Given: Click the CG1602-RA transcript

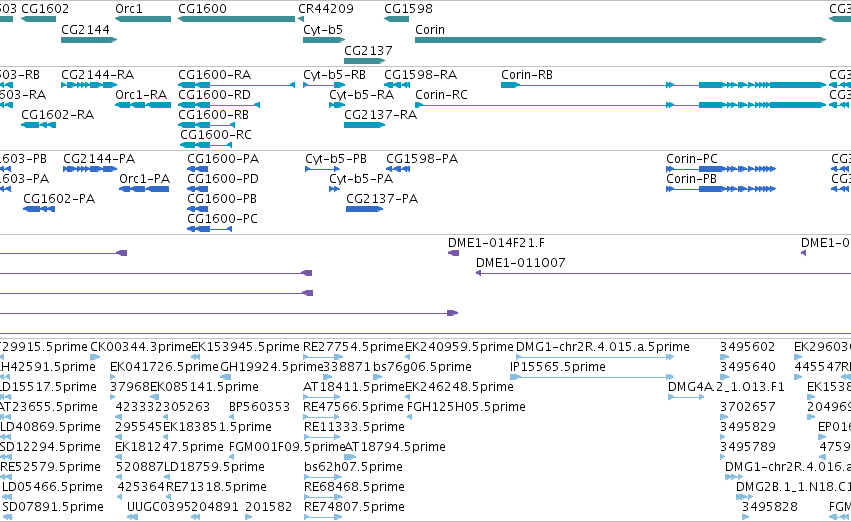Looking at the screenshot, I should (x=38, y=125).
